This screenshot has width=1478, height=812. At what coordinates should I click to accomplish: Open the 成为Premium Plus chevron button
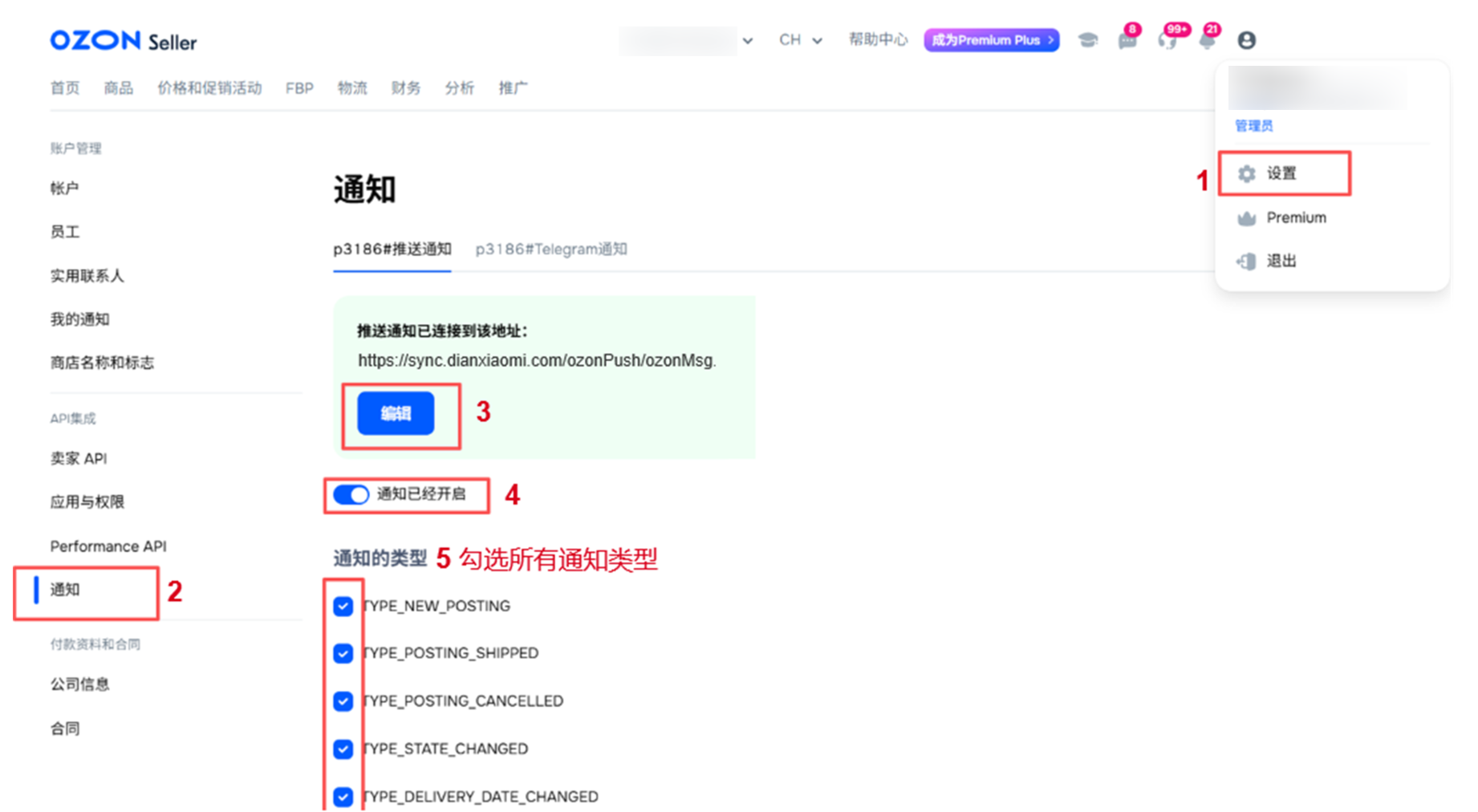pos(991,40)
